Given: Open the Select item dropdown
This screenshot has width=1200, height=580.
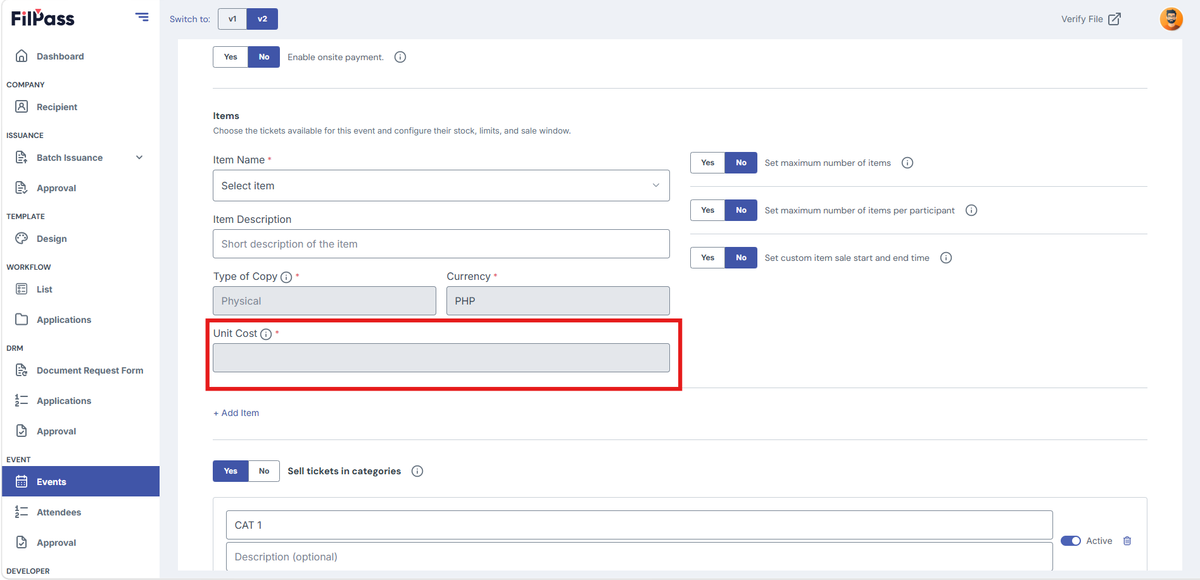Looking at the screenshot, I should (x=441, y=186).
